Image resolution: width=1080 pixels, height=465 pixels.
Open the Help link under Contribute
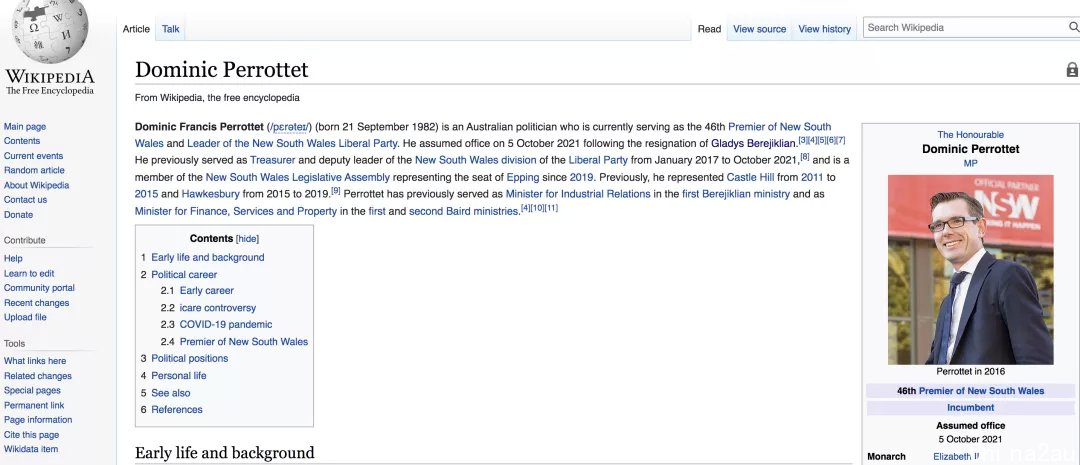pos(13,258)
